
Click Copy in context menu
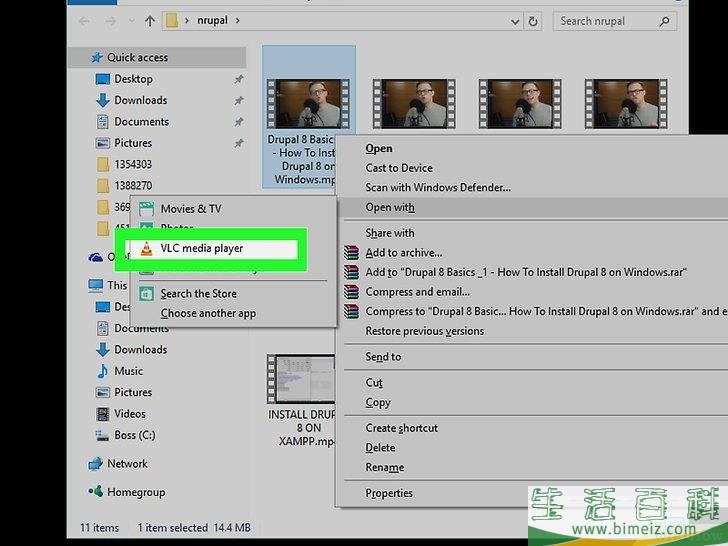pos(377,403)
